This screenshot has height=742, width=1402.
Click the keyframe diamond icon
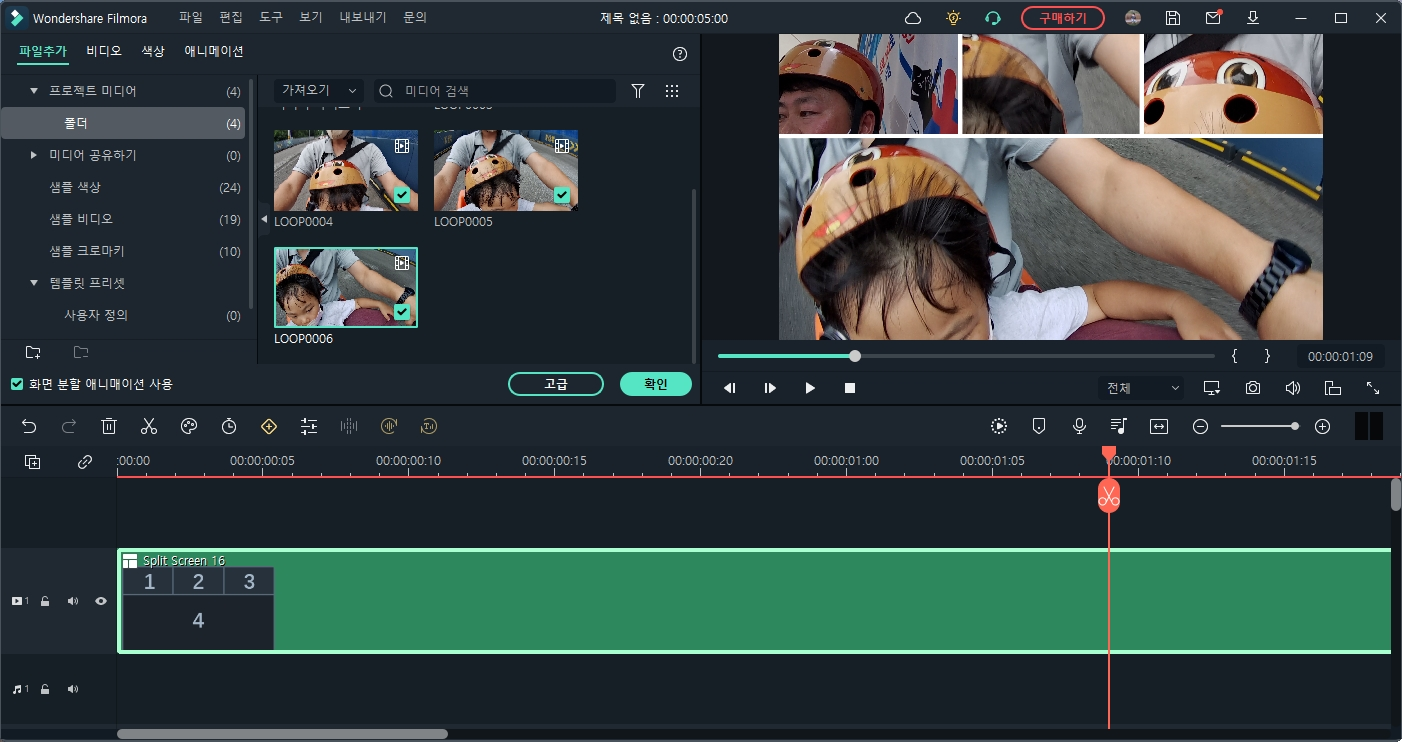(269, 427)
